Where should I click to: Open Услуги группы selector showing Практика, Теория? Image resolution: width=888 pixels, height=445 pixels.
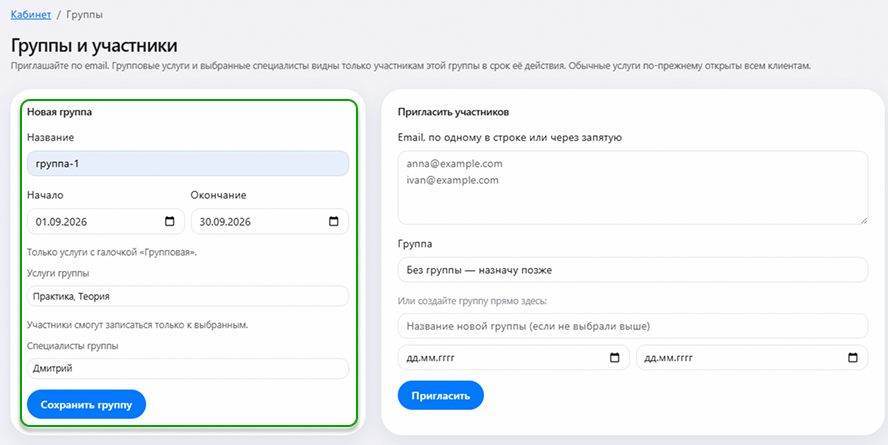[188, 296]
